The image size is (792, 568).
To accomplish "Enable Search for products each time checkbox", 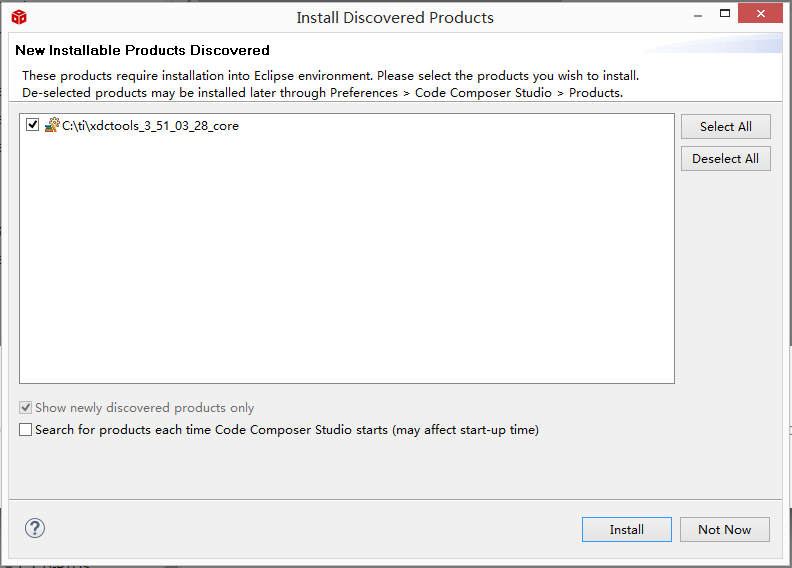I will click(25, 430).
